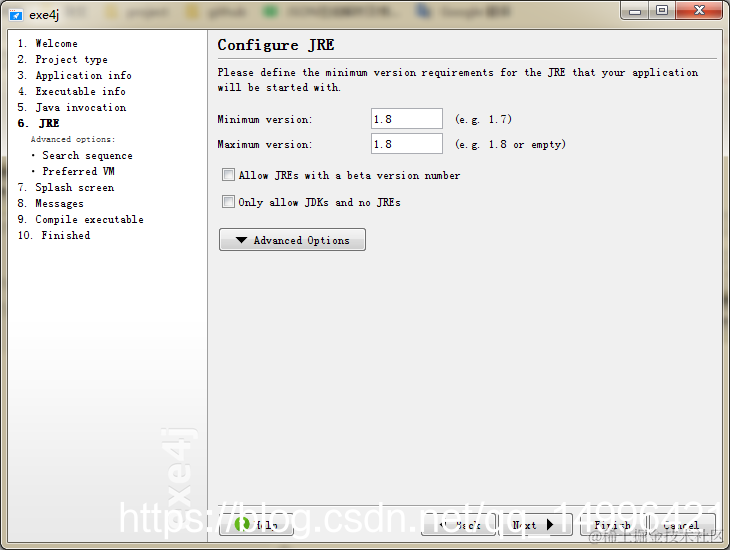730x550 pixels.
Task: Click the 'Configure JRE' heading
Action: [276, 45]
